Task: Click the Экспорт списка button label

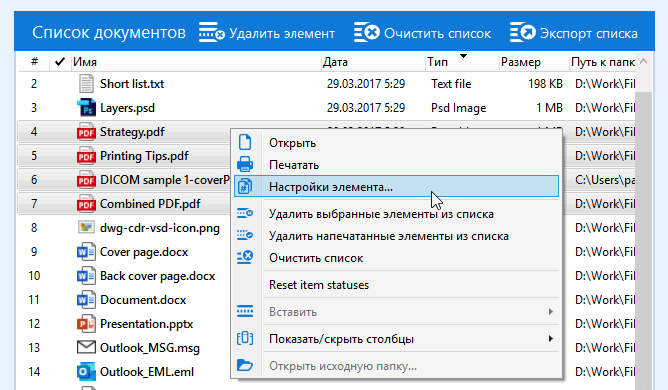Action: tap(589, 33)
